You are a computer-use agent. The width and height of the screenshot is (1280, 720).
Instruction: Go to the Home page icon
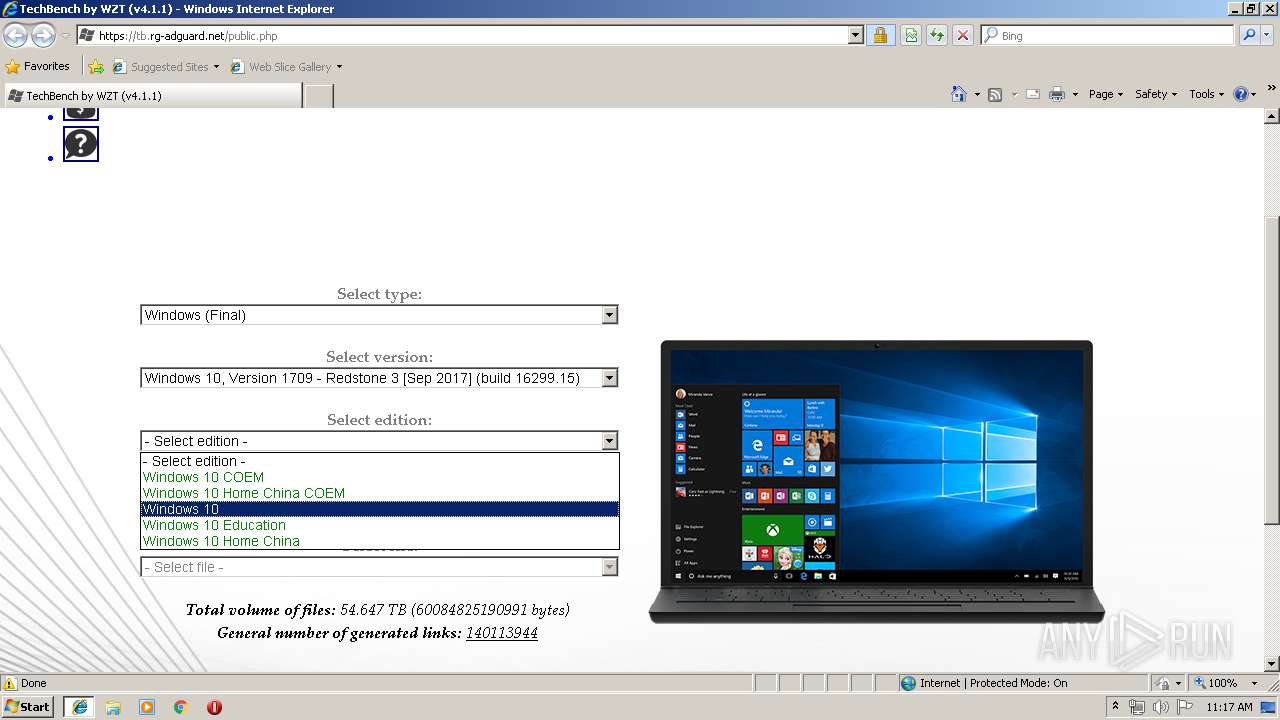click(958, 94)
